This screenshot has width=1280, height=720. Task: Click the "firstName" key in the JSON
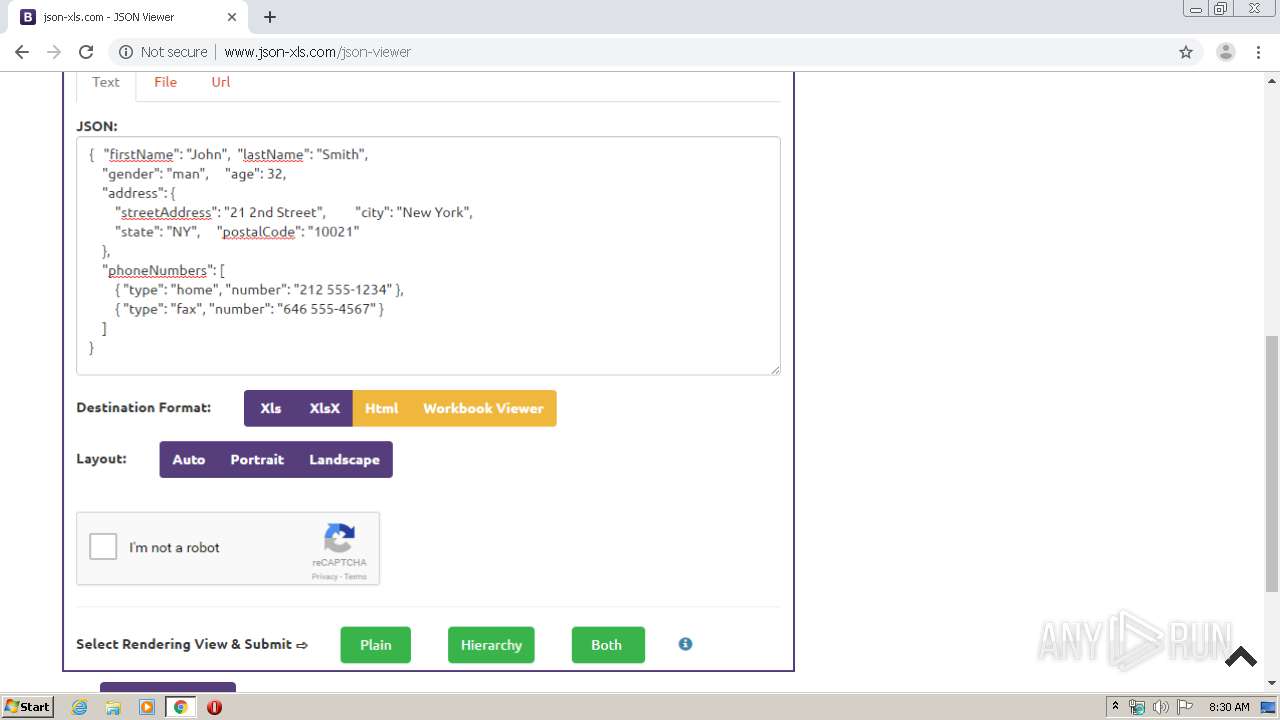point(140,154)
